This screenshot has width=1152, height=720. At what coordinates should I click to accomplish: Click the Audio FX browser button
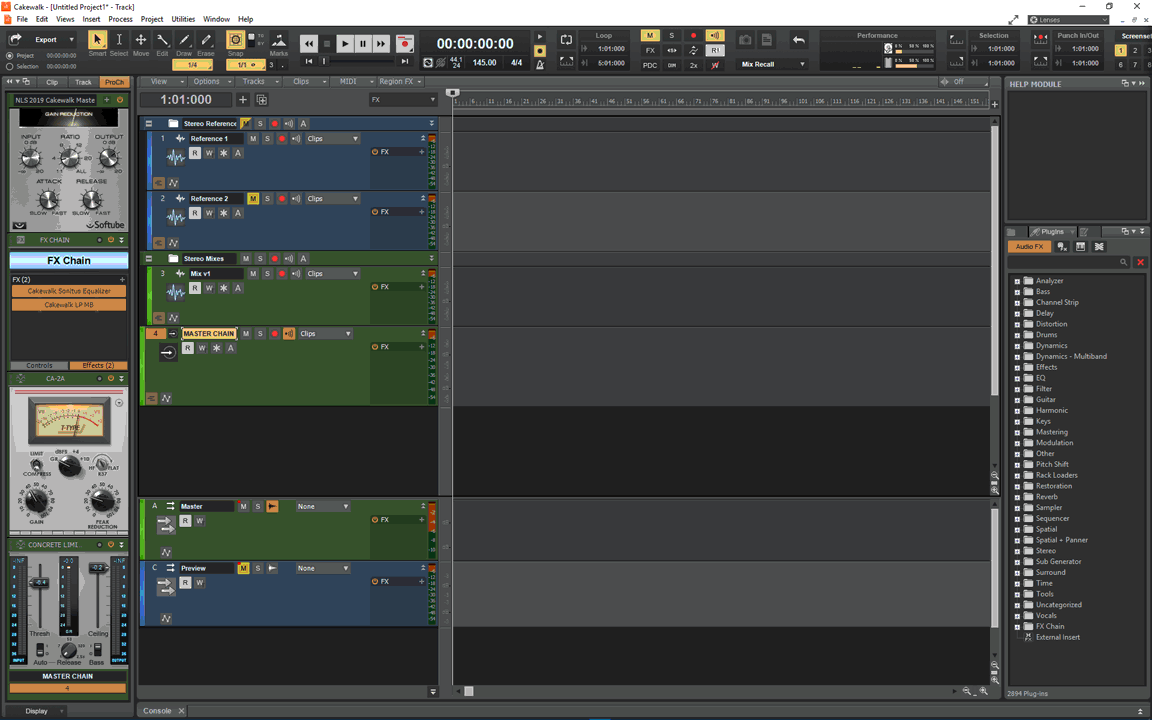click(x=1029, y=247)
